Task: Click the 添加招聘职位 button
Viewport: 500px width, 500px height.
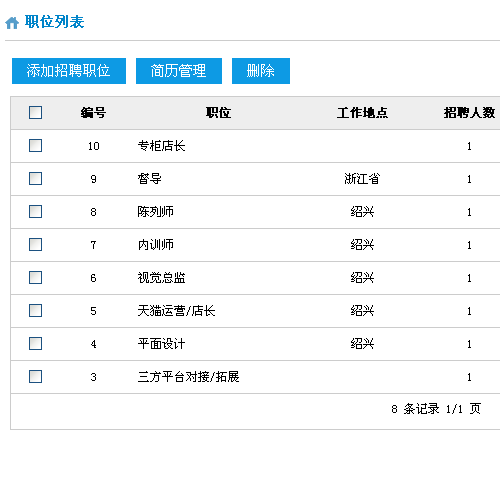Action: (x=69, y=71)
